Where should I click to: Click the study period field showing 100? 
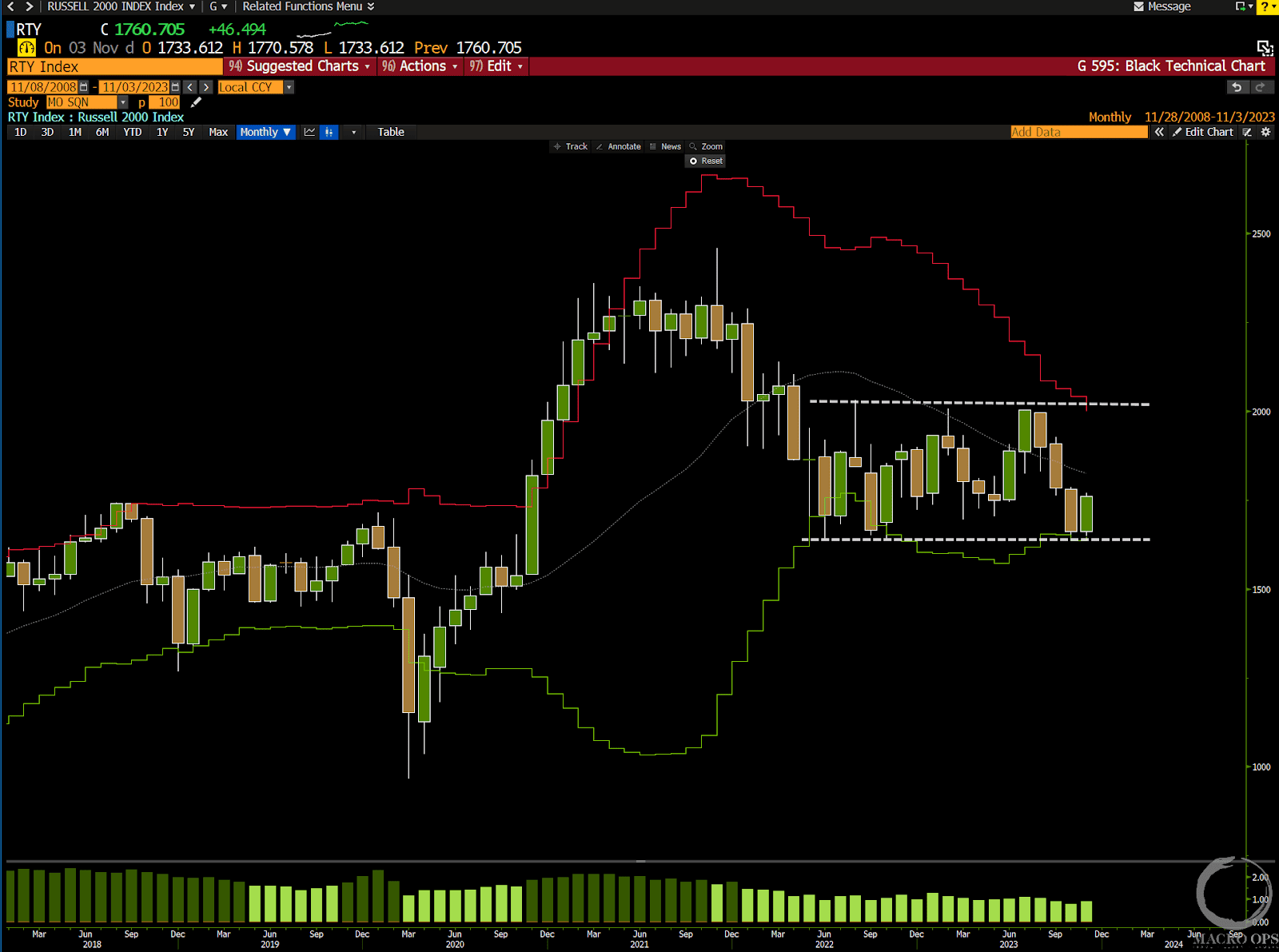click(165, 102)
